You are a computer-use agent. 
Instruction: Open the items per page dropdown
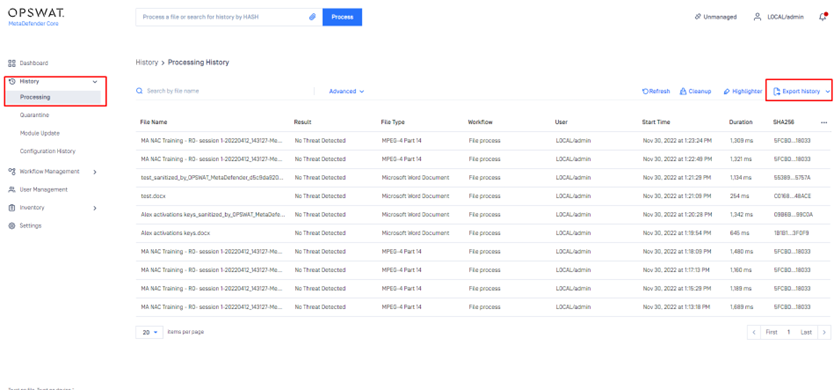tap(149, 332)
